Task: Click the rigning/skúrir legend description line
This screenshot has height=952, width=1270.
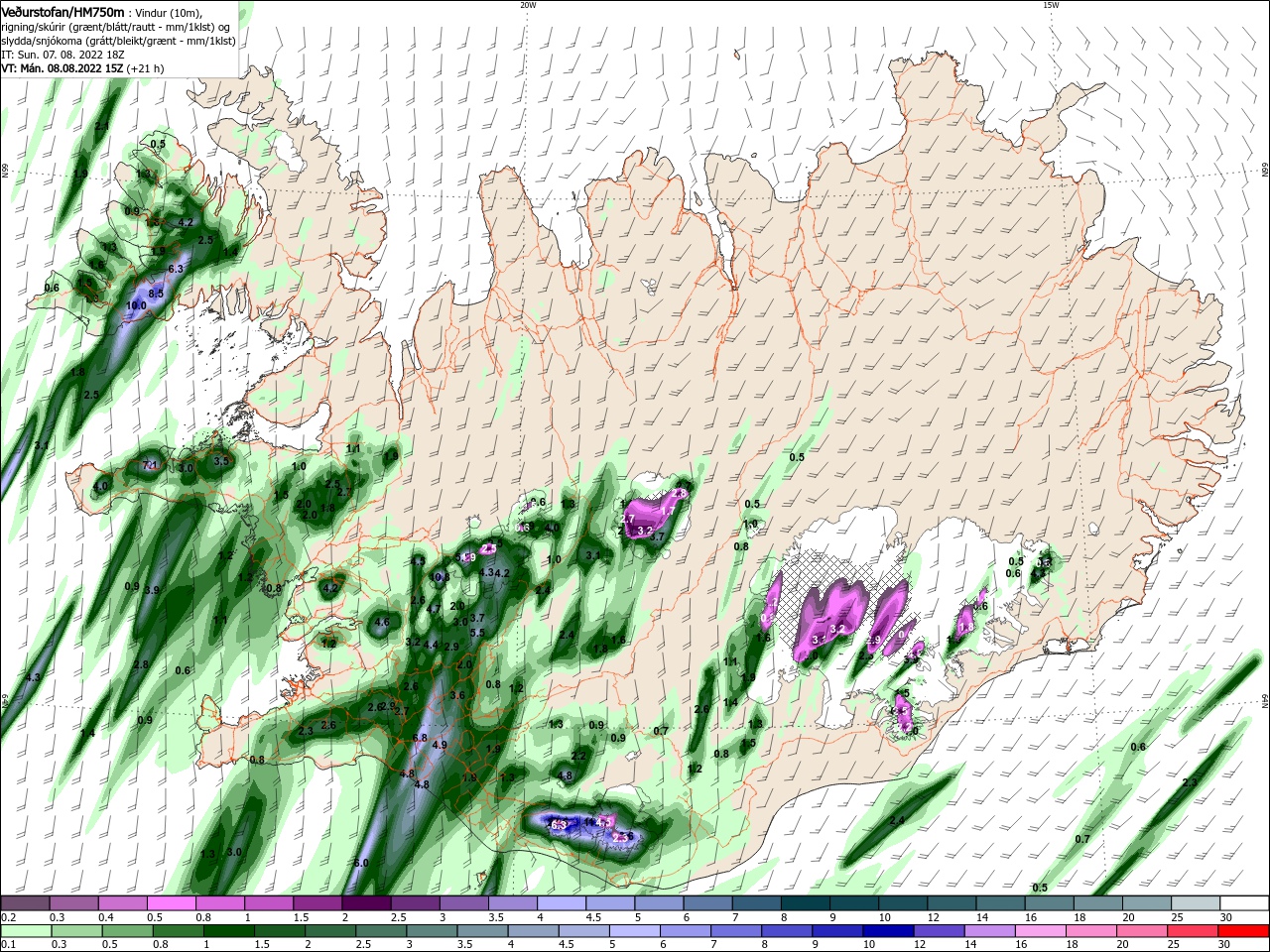Action: point(118,27)
